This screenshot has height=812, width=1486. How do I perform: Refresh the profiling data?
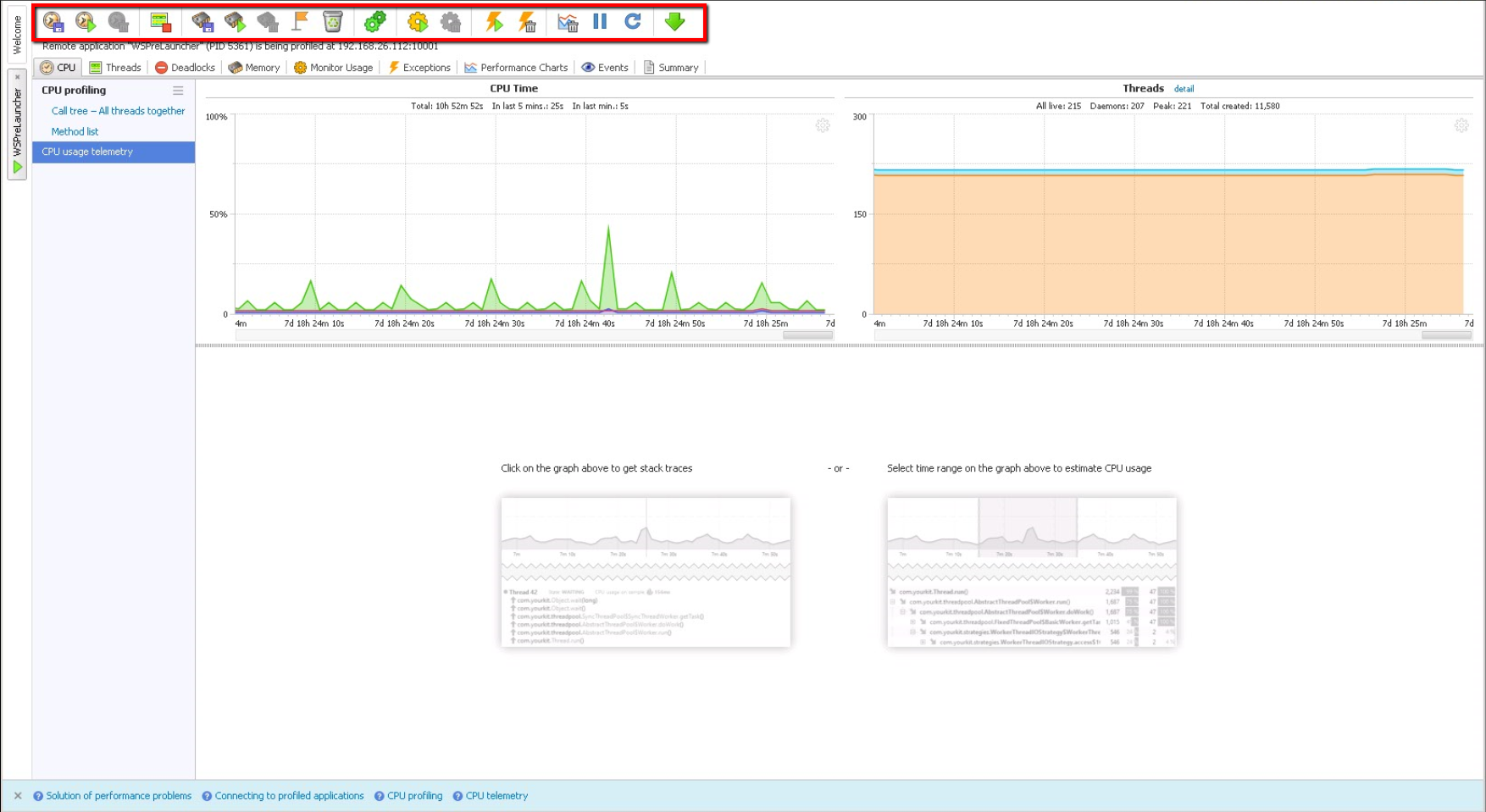632,21
